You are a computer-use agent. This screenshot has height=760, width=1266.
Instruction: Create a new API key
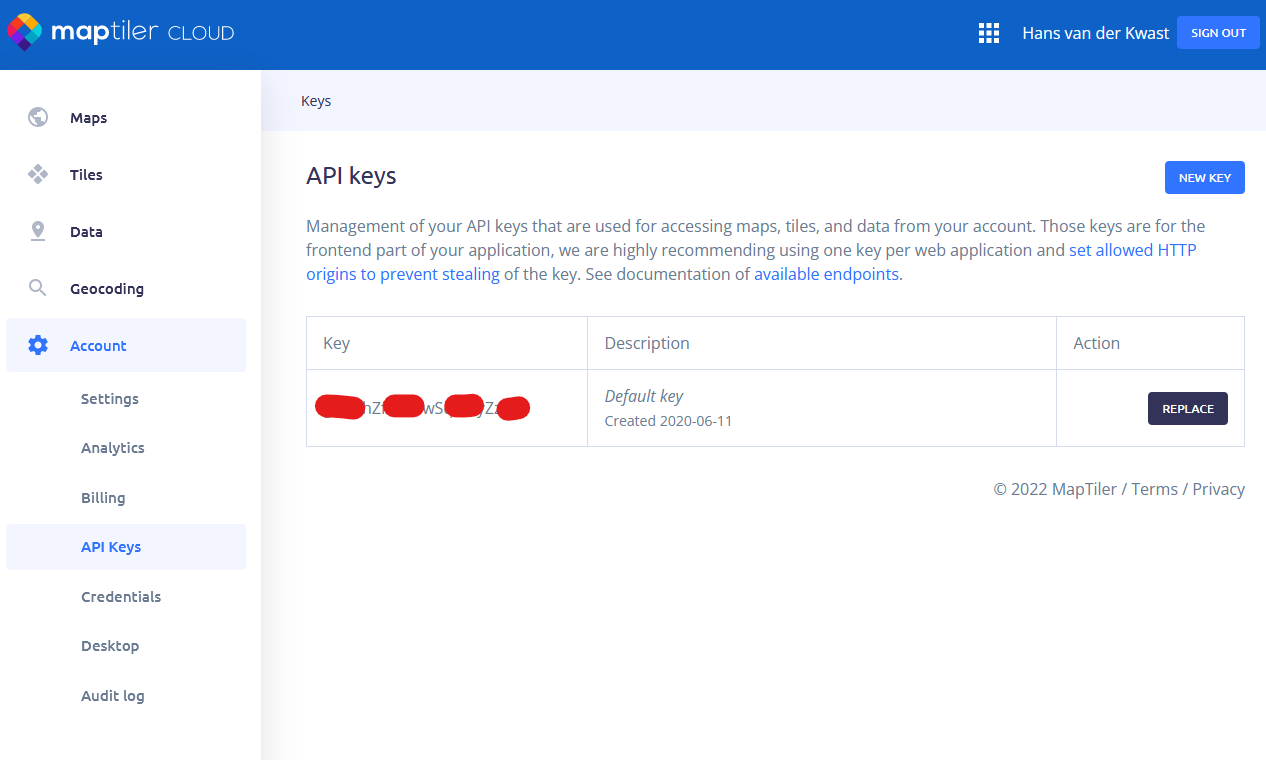point(1205,178)
